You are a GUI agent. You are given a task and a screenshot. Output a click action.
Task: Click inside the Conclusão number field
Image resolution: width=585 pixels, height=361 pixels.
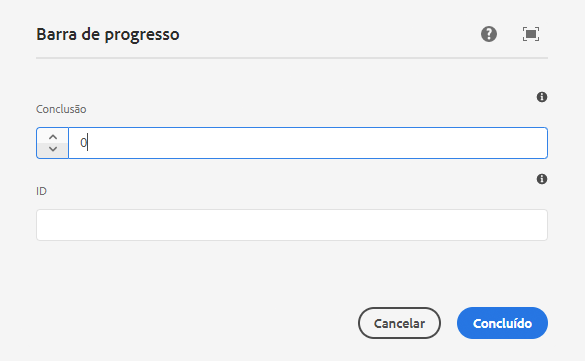tap(308, 143)
